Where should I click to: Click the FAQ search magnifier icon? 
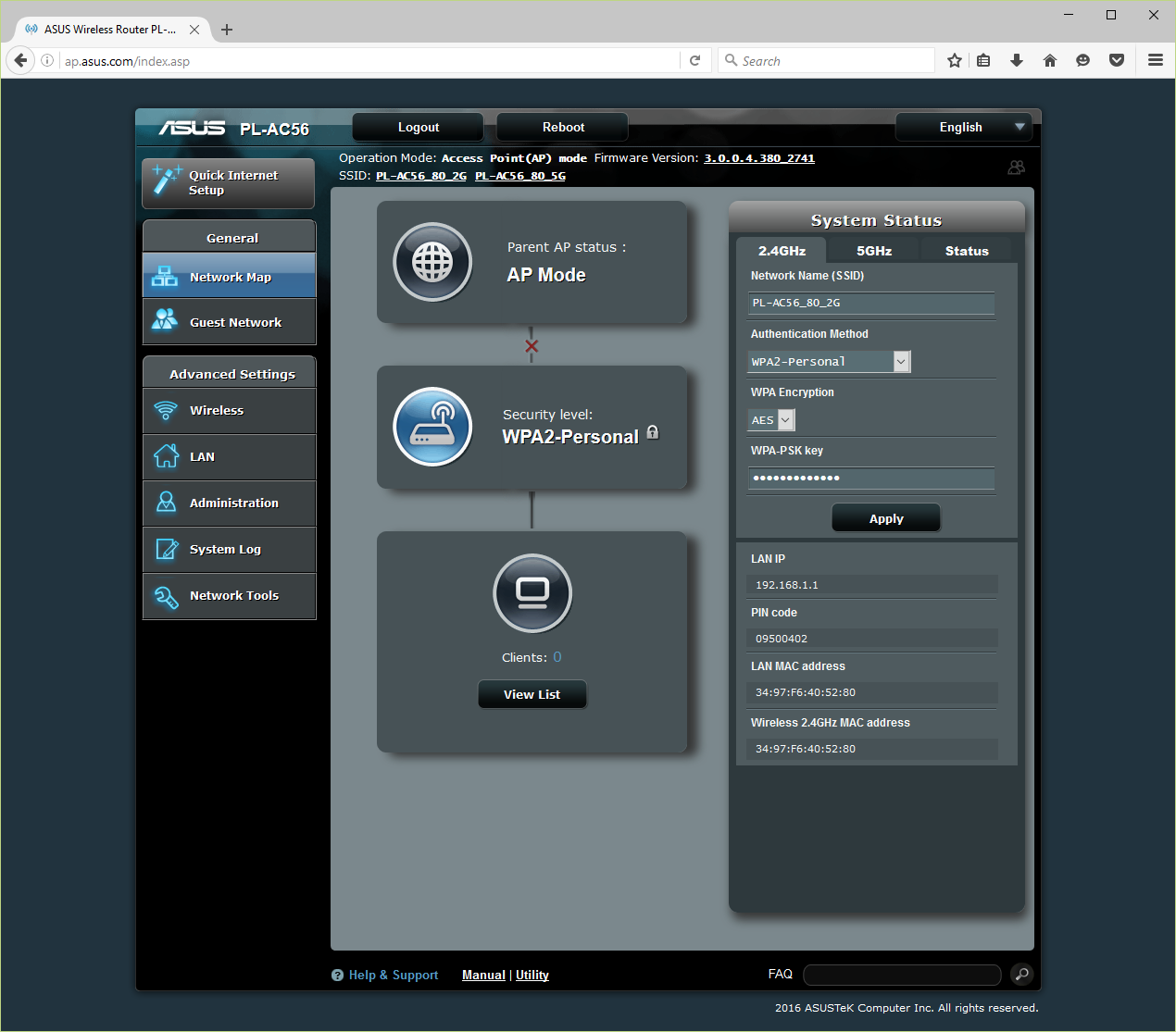click(1021, 974)
